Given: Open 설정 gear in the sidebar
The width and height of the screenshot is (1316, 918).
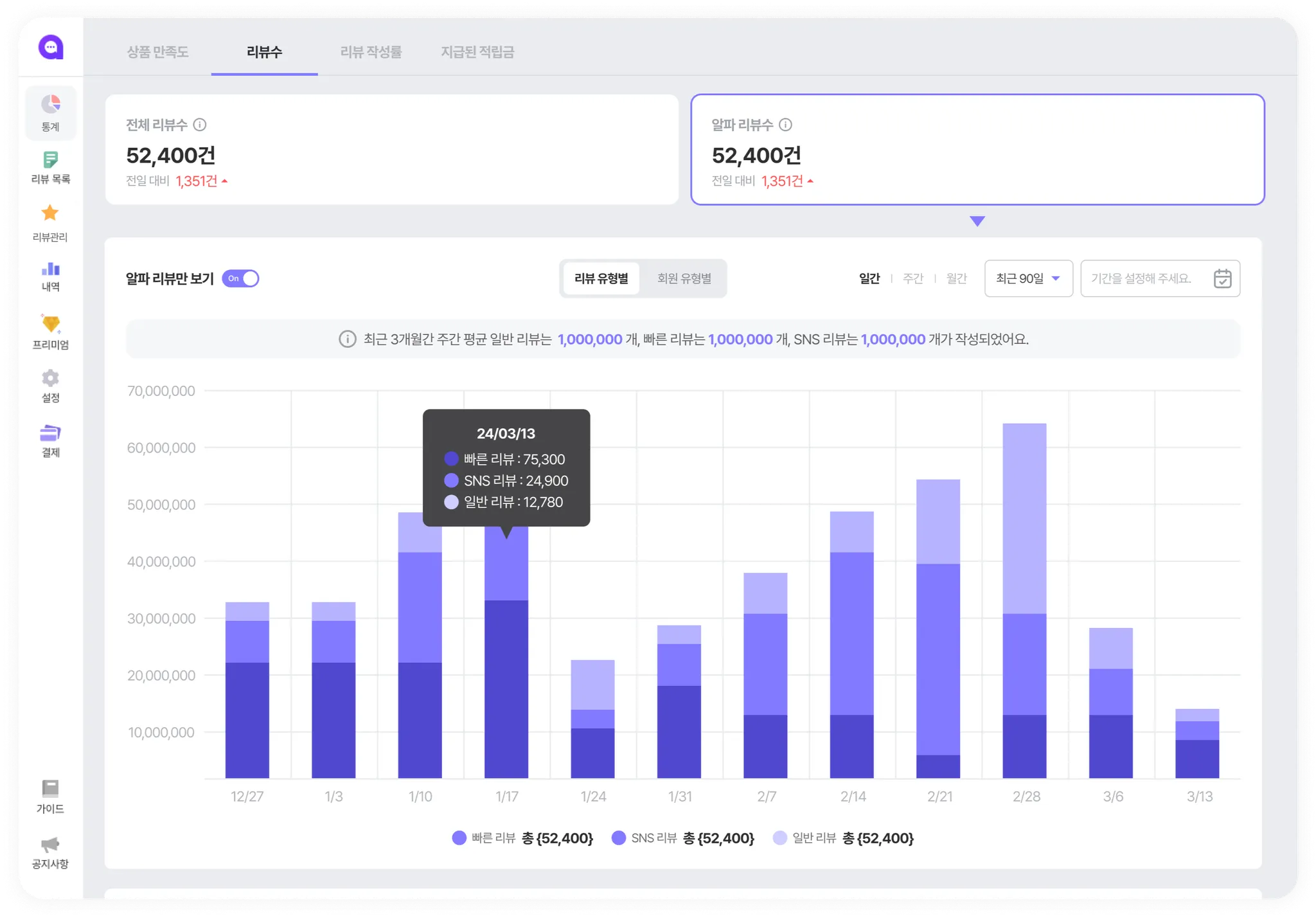Looking at the screenshot, I should (x=51, y=379).
